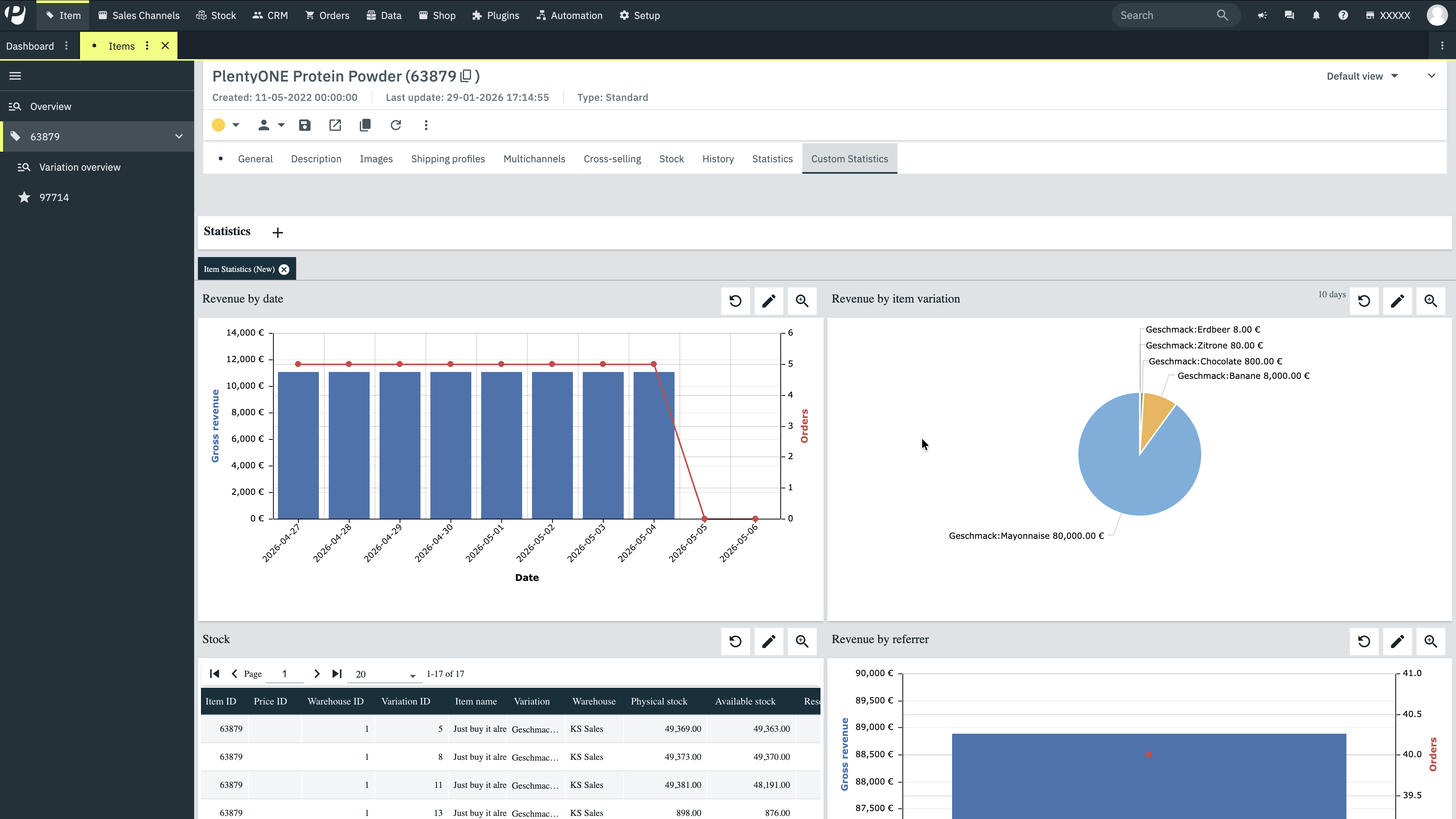The image size is (1456, 819).
Task: Open the Setup menu
Action: (639, 15)
